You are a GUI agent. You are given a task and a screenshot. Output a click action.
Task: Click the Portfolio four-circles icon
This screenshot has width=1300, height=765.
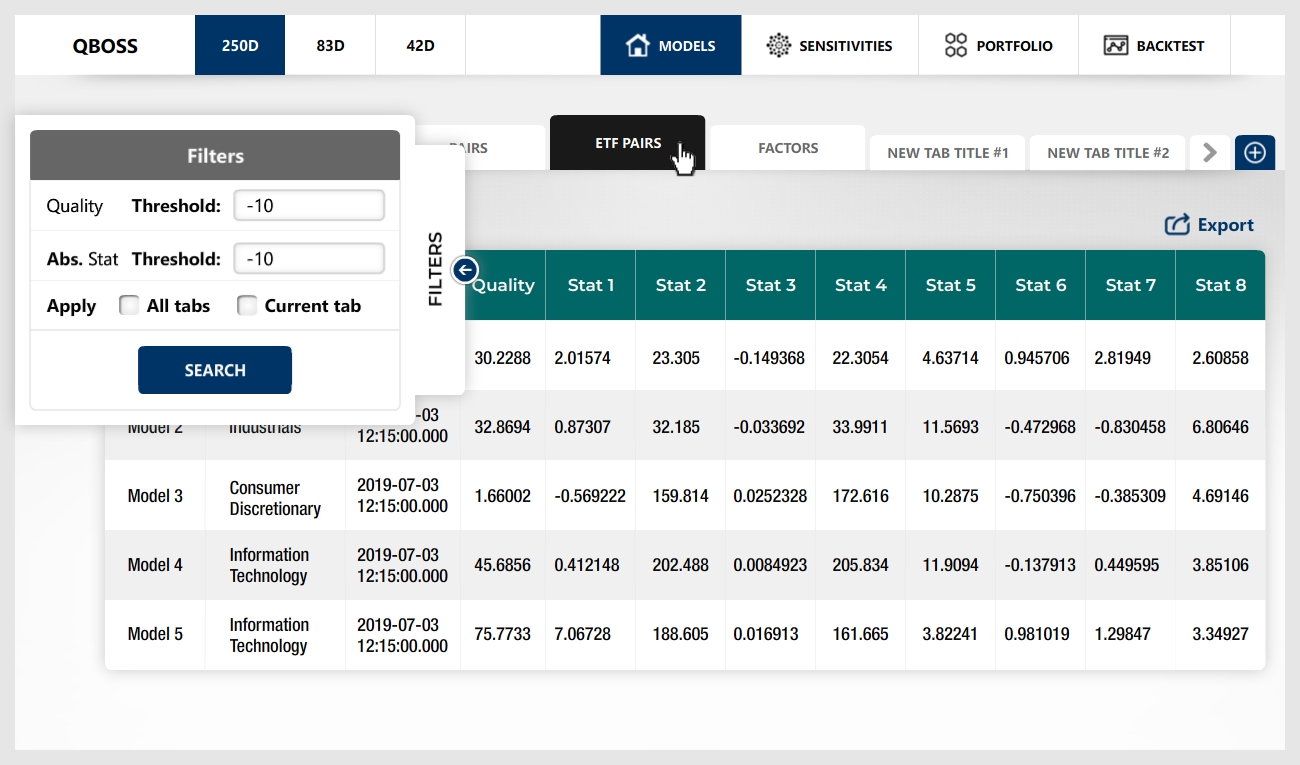[956, 45]
